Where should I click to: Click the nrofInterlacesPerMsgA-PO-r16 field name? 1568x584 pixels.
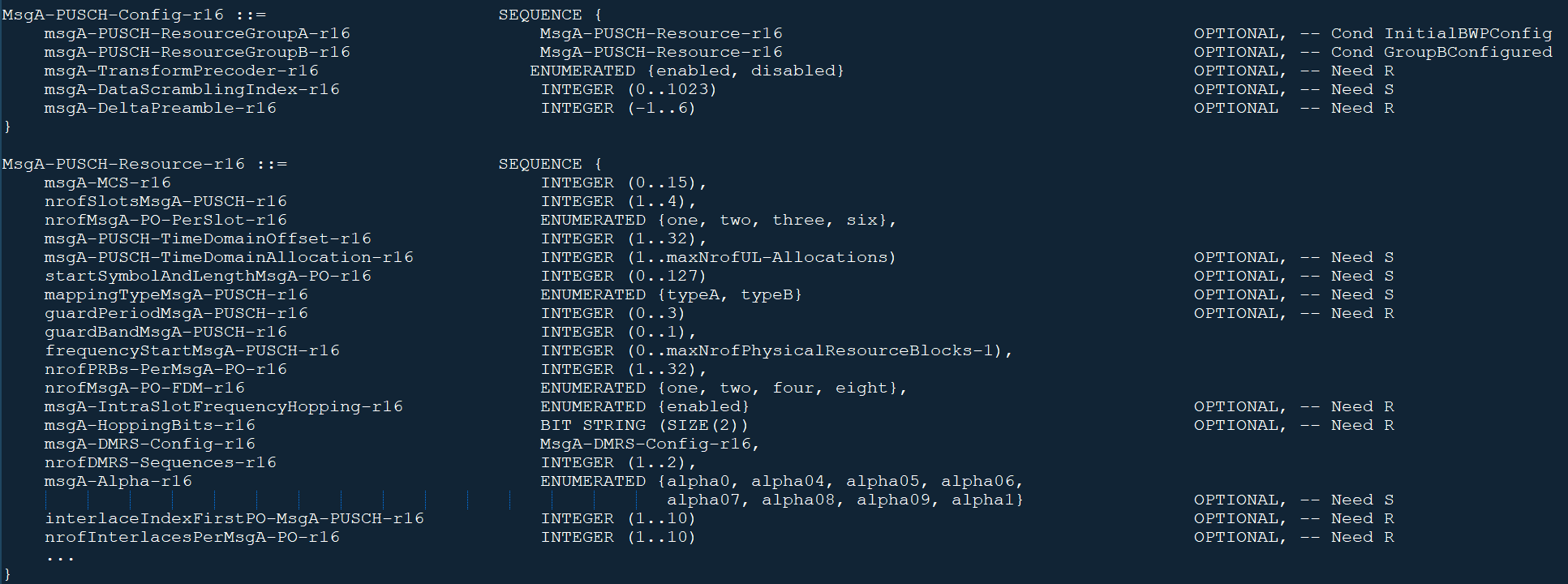[x=192, y=537]
